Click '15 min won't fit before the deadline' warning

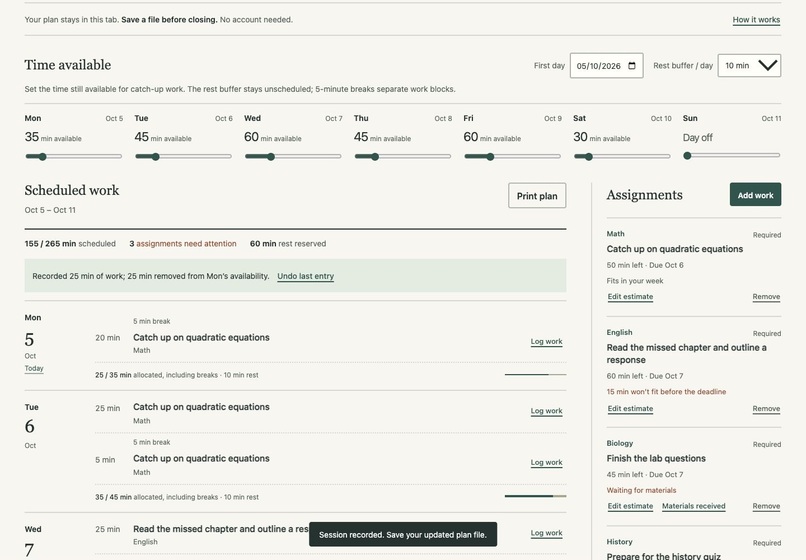tap(666, 392)
